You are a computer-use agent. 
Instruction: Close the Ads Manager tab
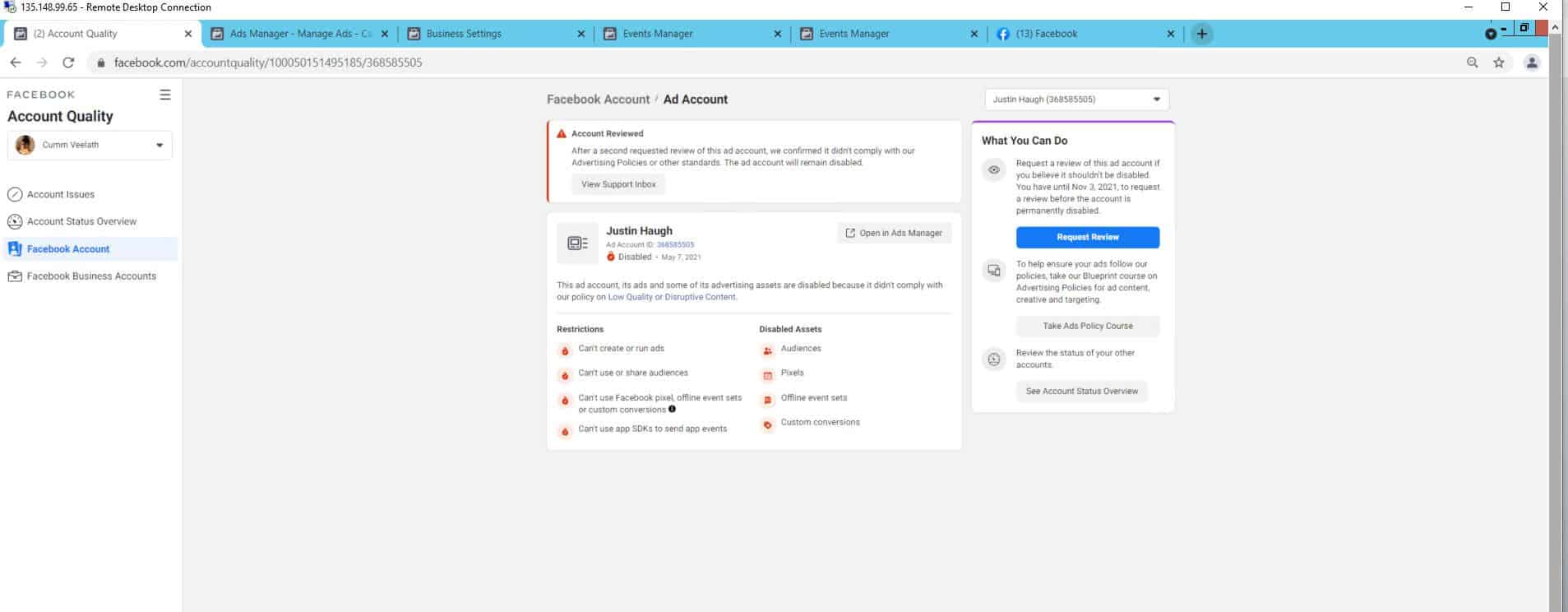pyautogui.click(x=384, y=34)
